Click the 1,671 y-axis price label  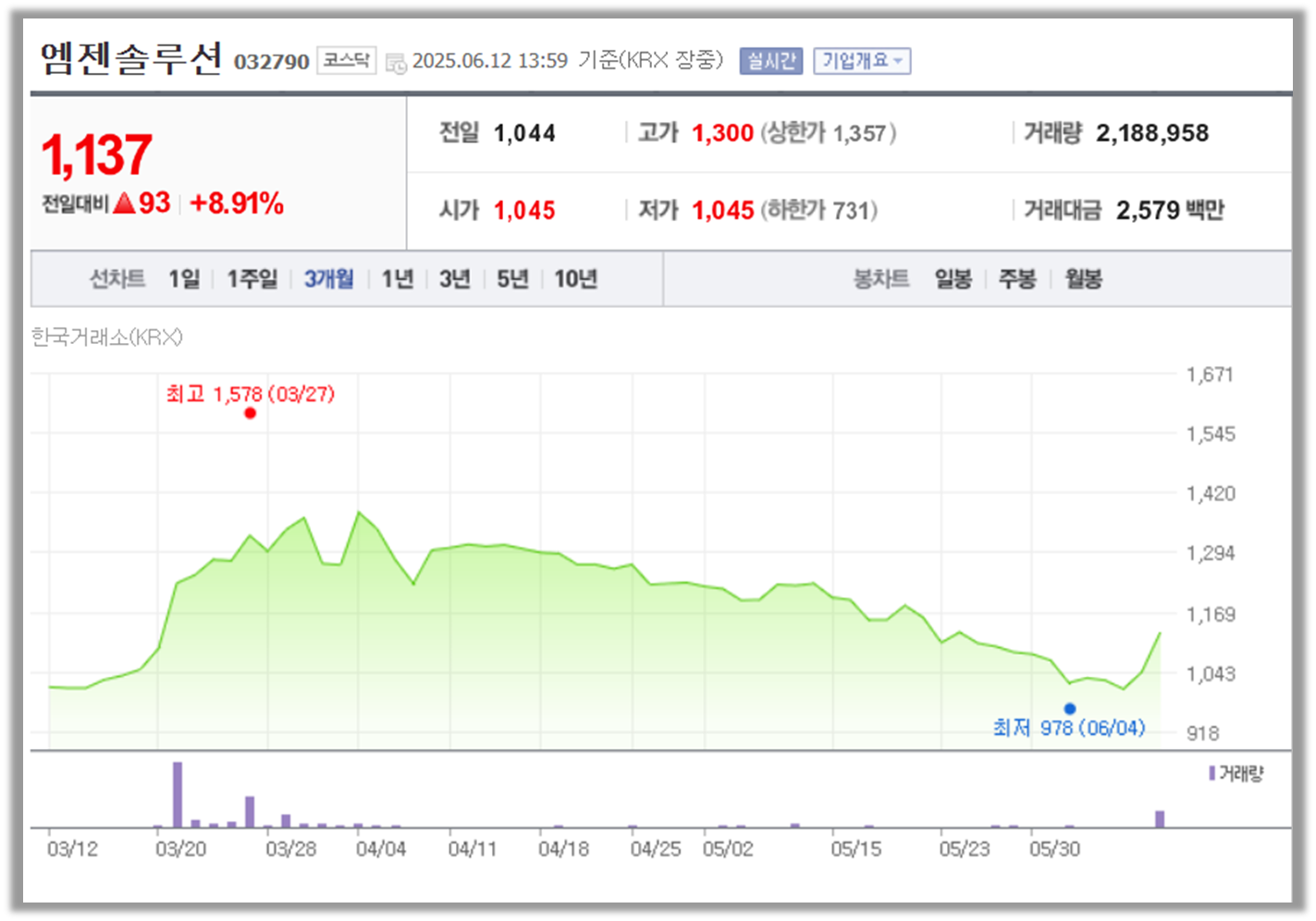1210,375
